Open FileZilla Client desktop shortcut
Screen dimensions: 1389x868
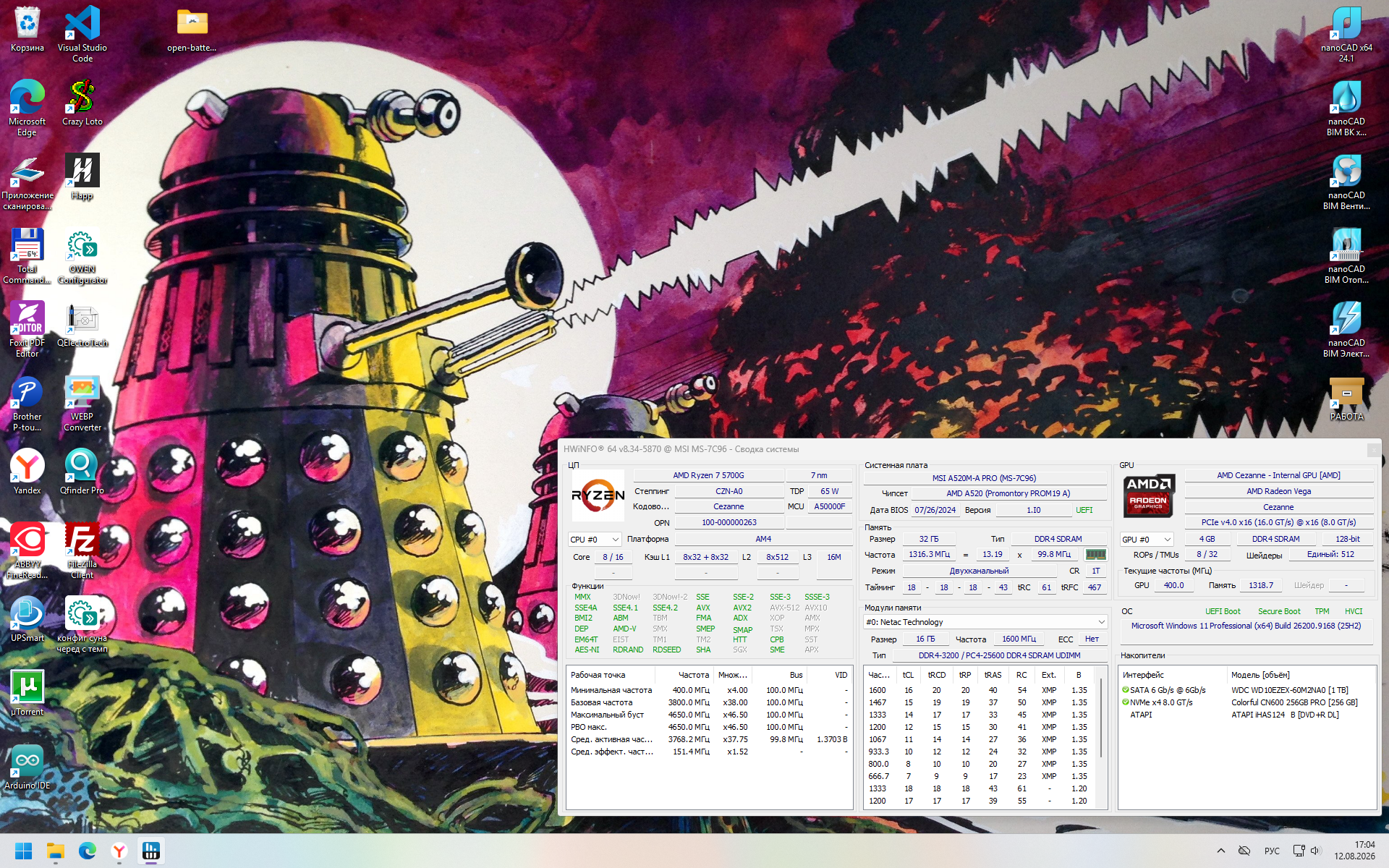(82, 550)
